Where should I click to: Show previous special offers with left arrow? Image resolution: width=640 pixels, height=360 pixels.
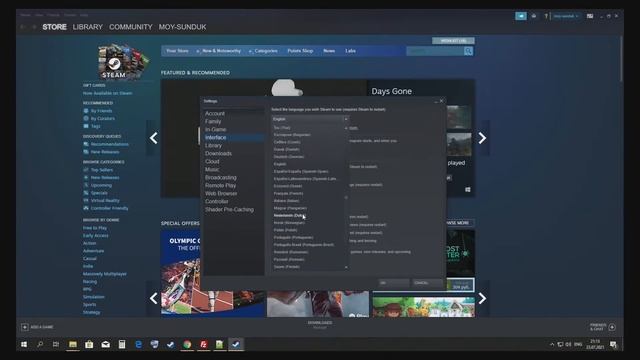point(153,298)
